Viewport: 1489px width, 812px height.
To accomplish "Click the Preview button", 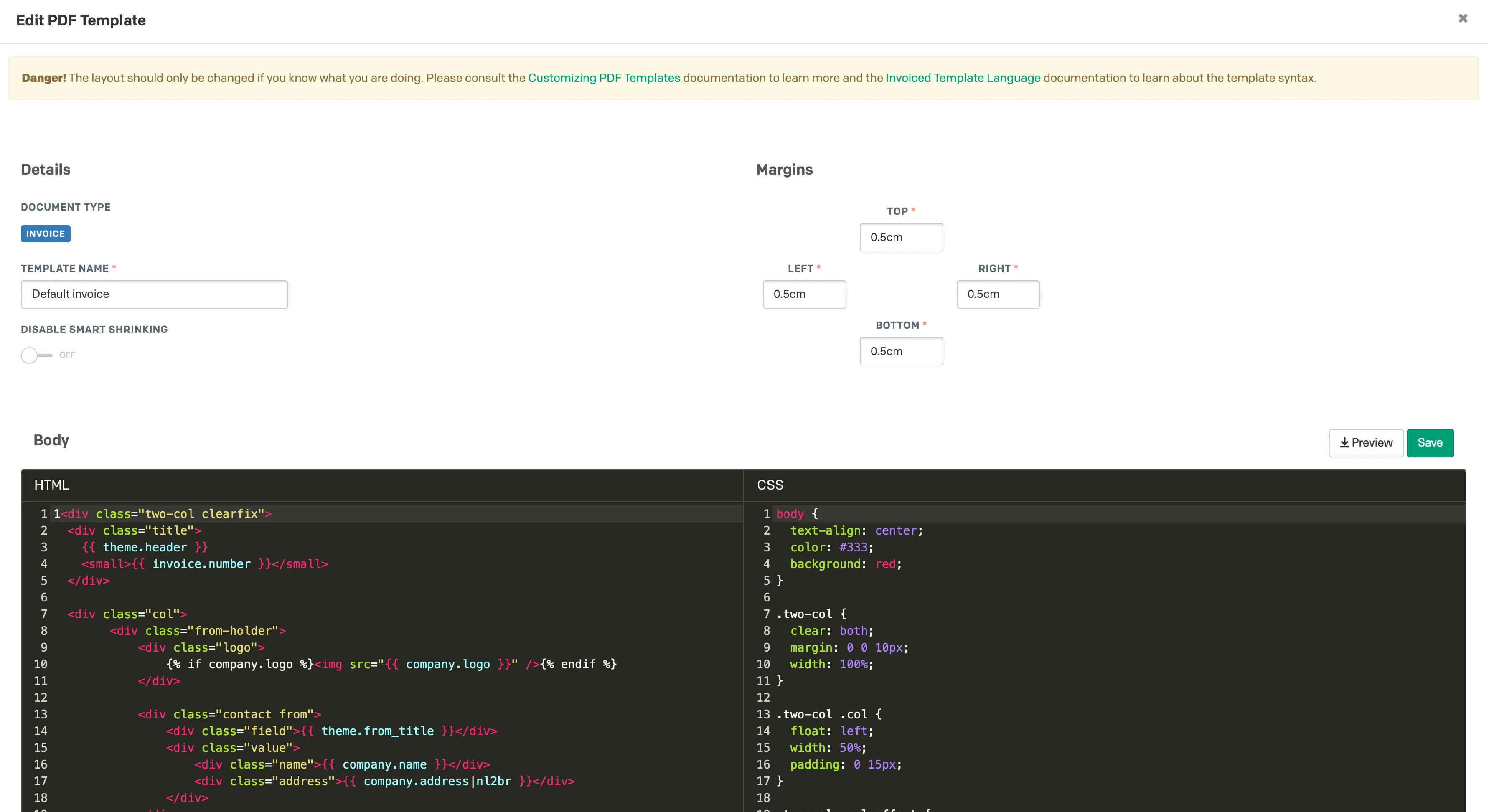I will click(1366, 443).
